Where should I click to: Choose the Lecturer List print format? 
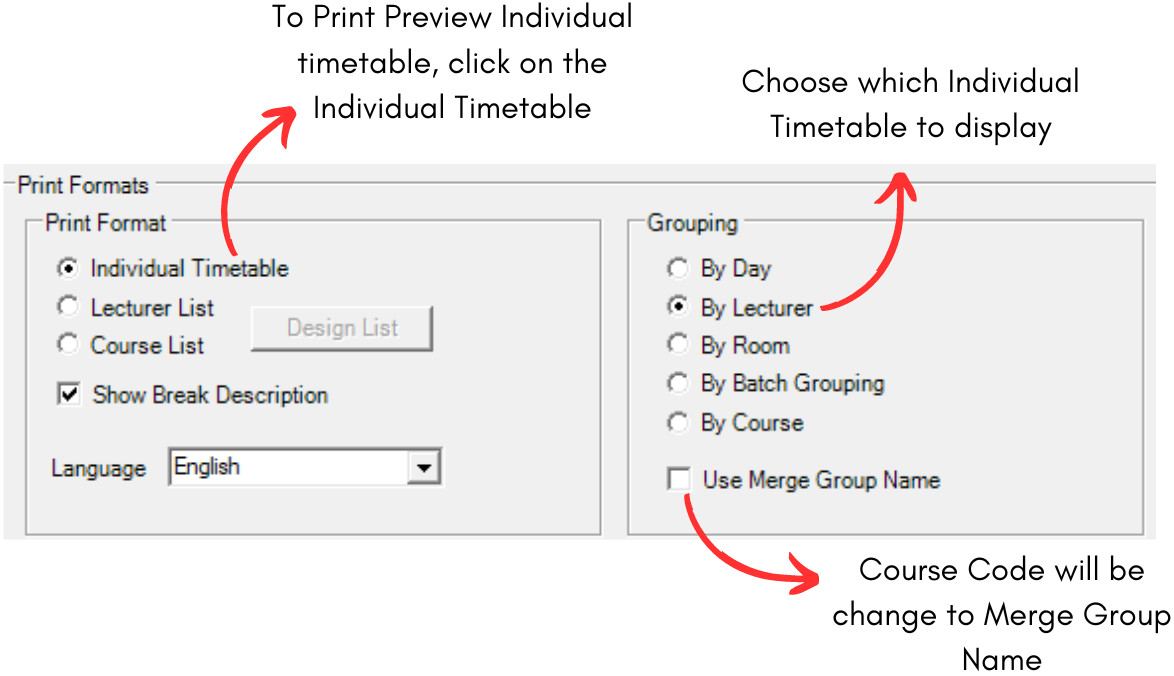click(68, 307)
